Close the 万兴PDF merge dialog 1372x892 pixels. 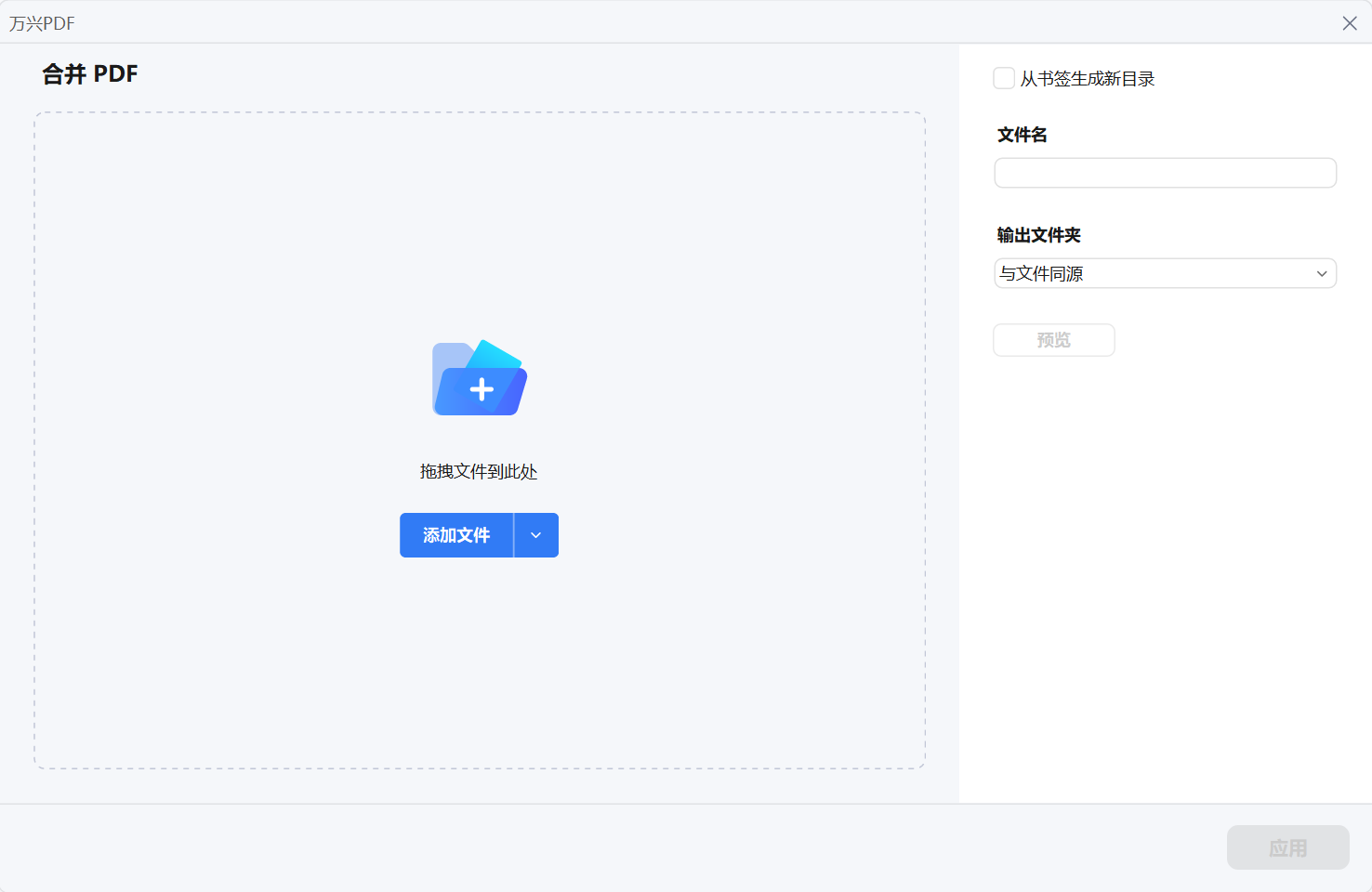coord(1349,23)
